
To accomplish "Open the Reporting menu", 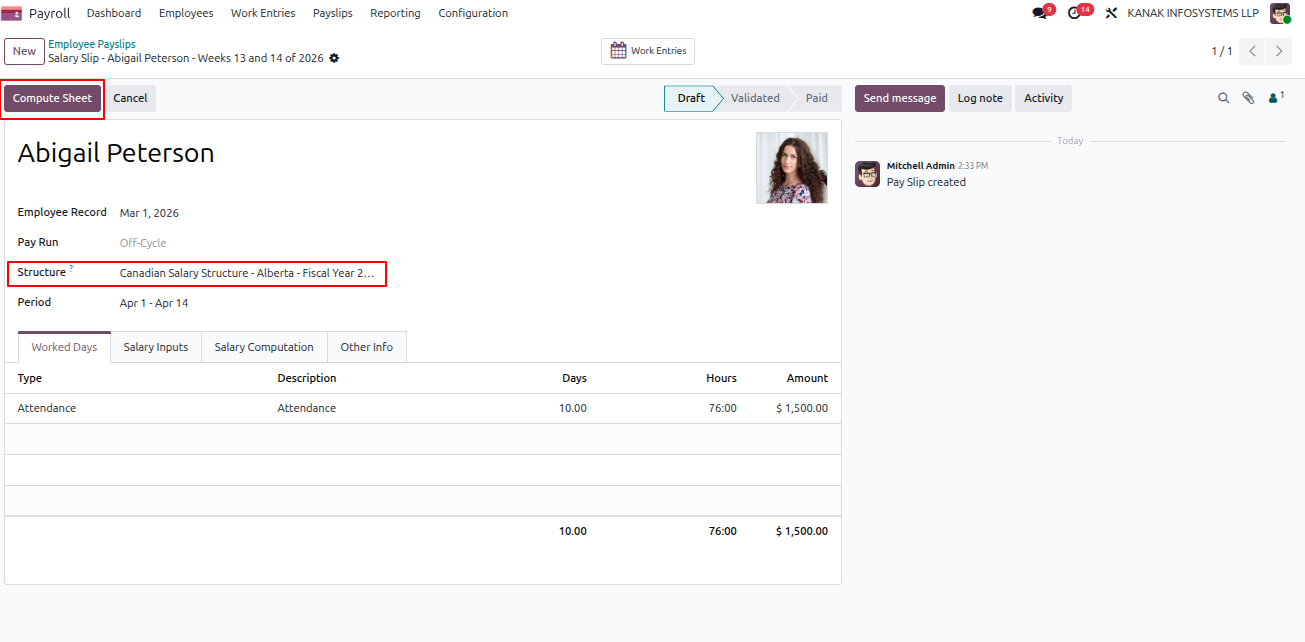I will pyautogui.click(x=395, y=13).
